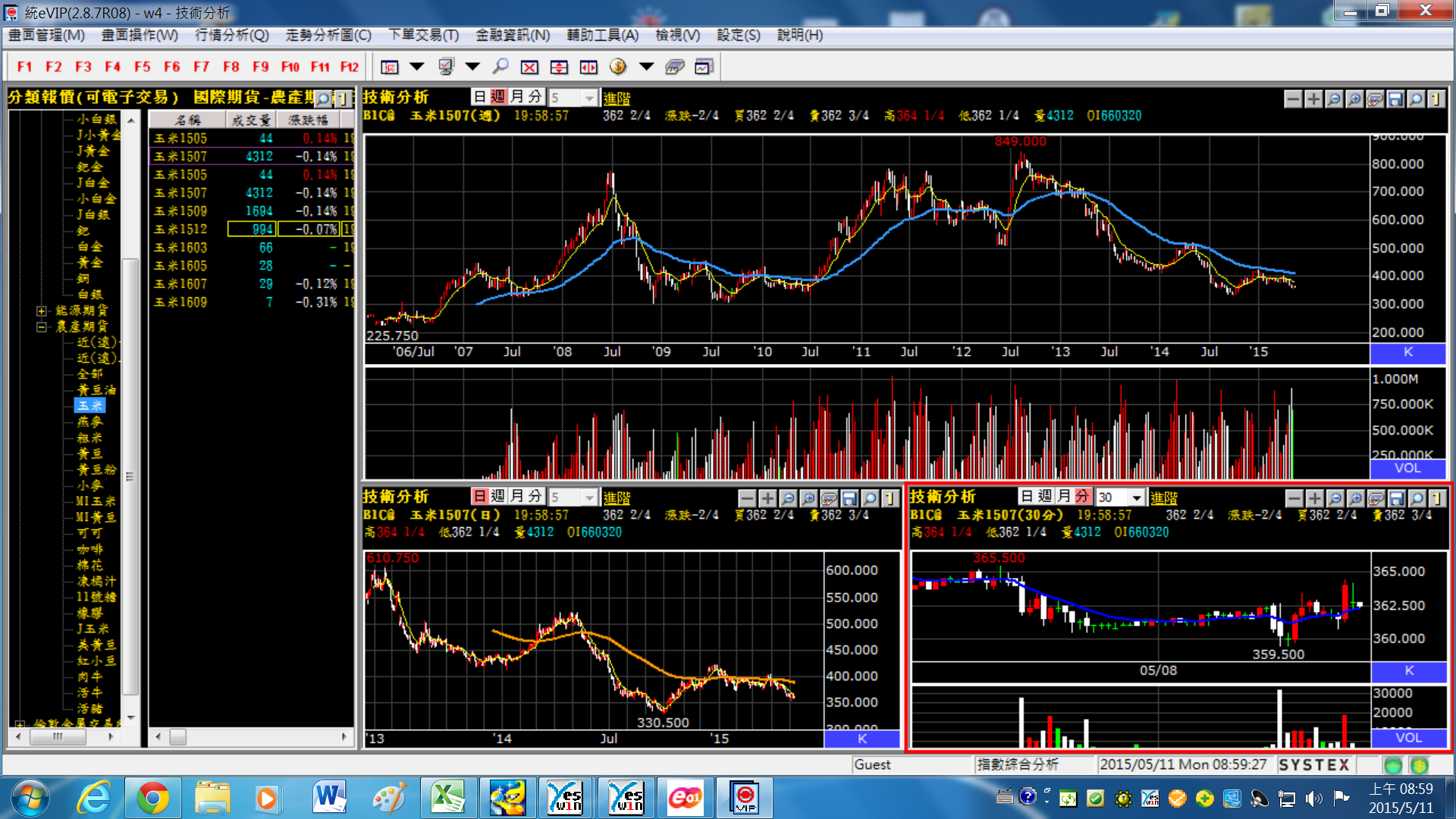Open the minute interval dropdown on top chart
Screen dimensions: 1456x819
click(x=590, y=98)
